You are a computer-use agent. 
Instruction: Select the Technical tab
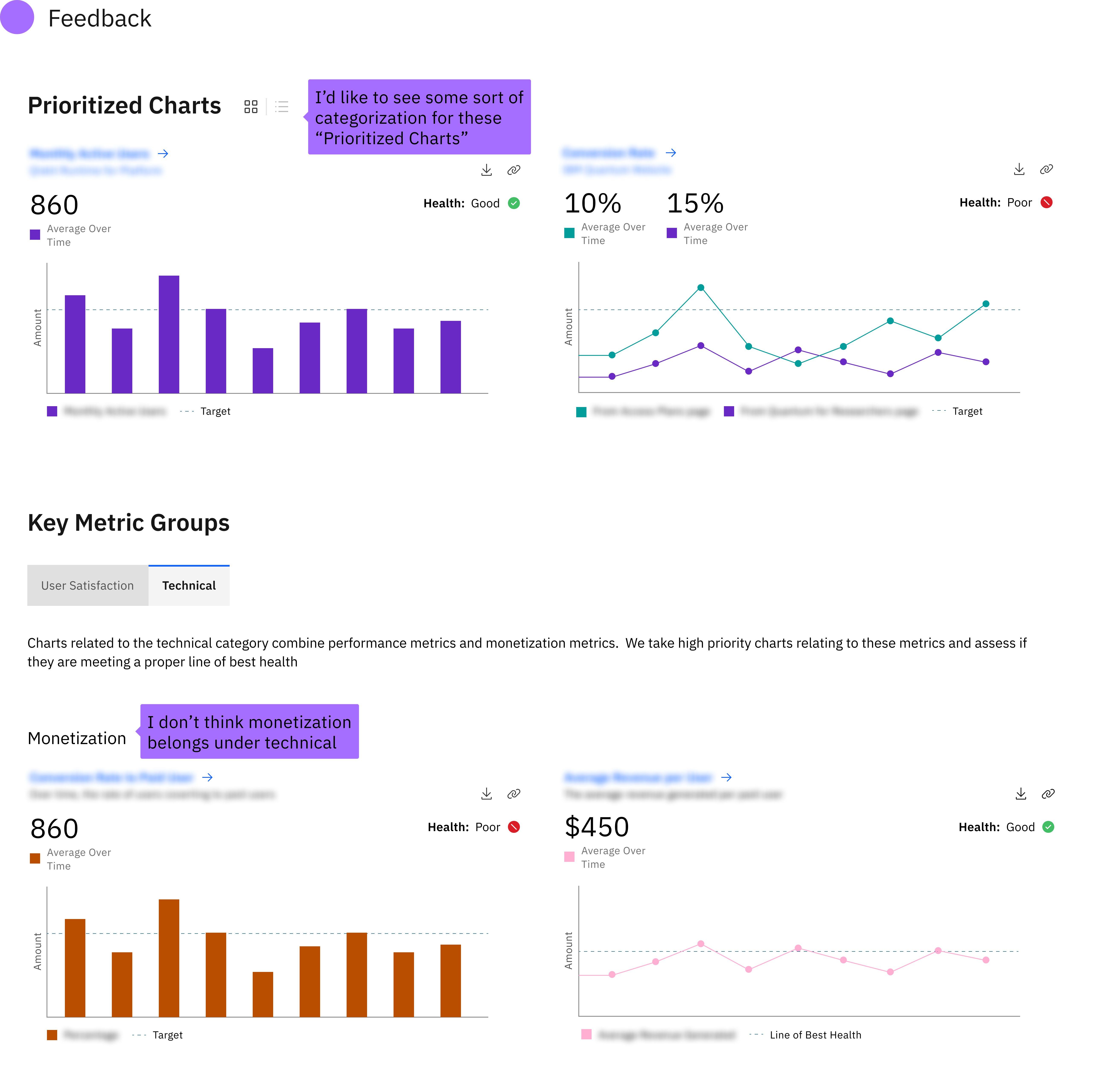coord(189,586)
